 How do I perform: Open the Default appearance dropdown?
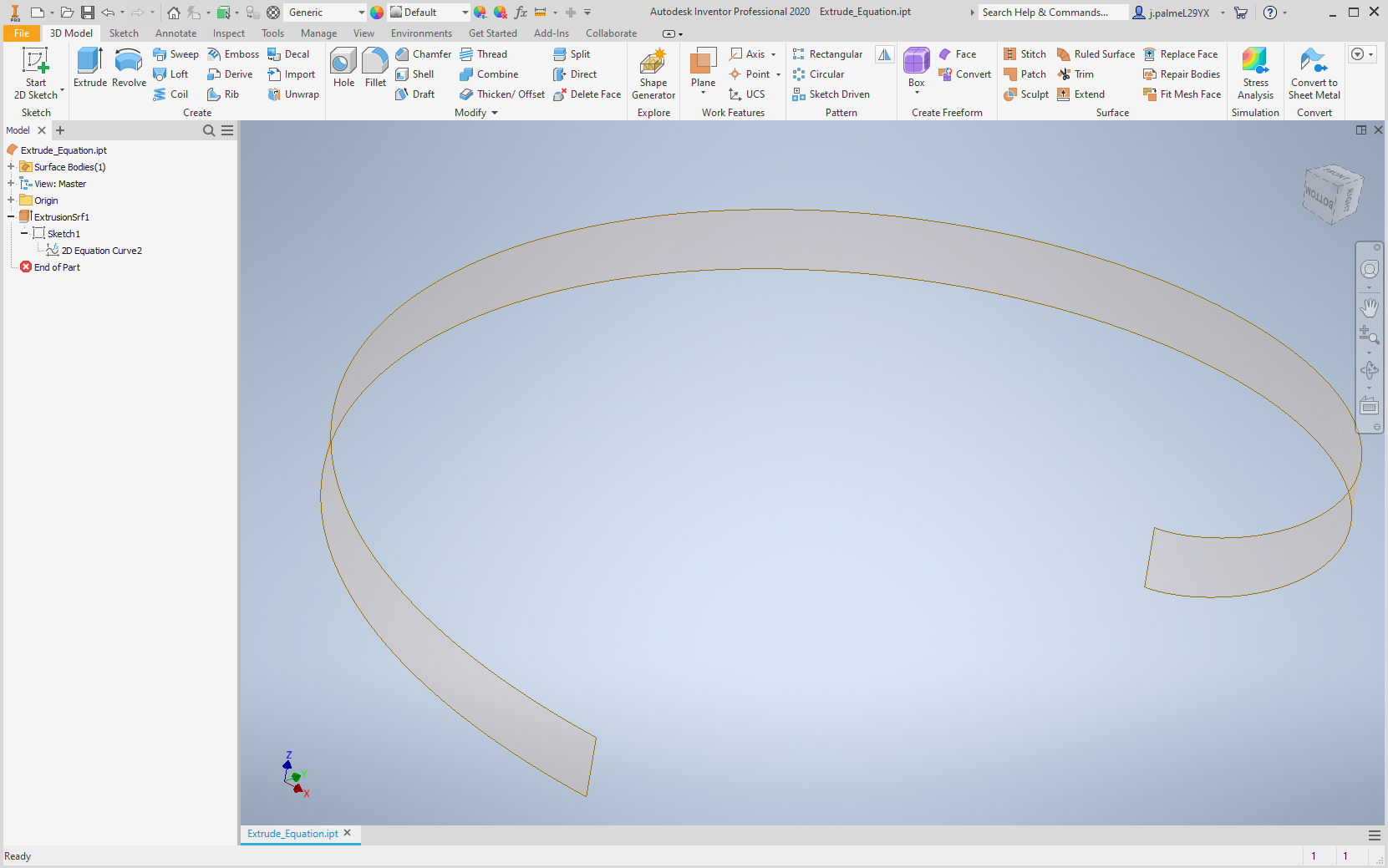point(465,13)
